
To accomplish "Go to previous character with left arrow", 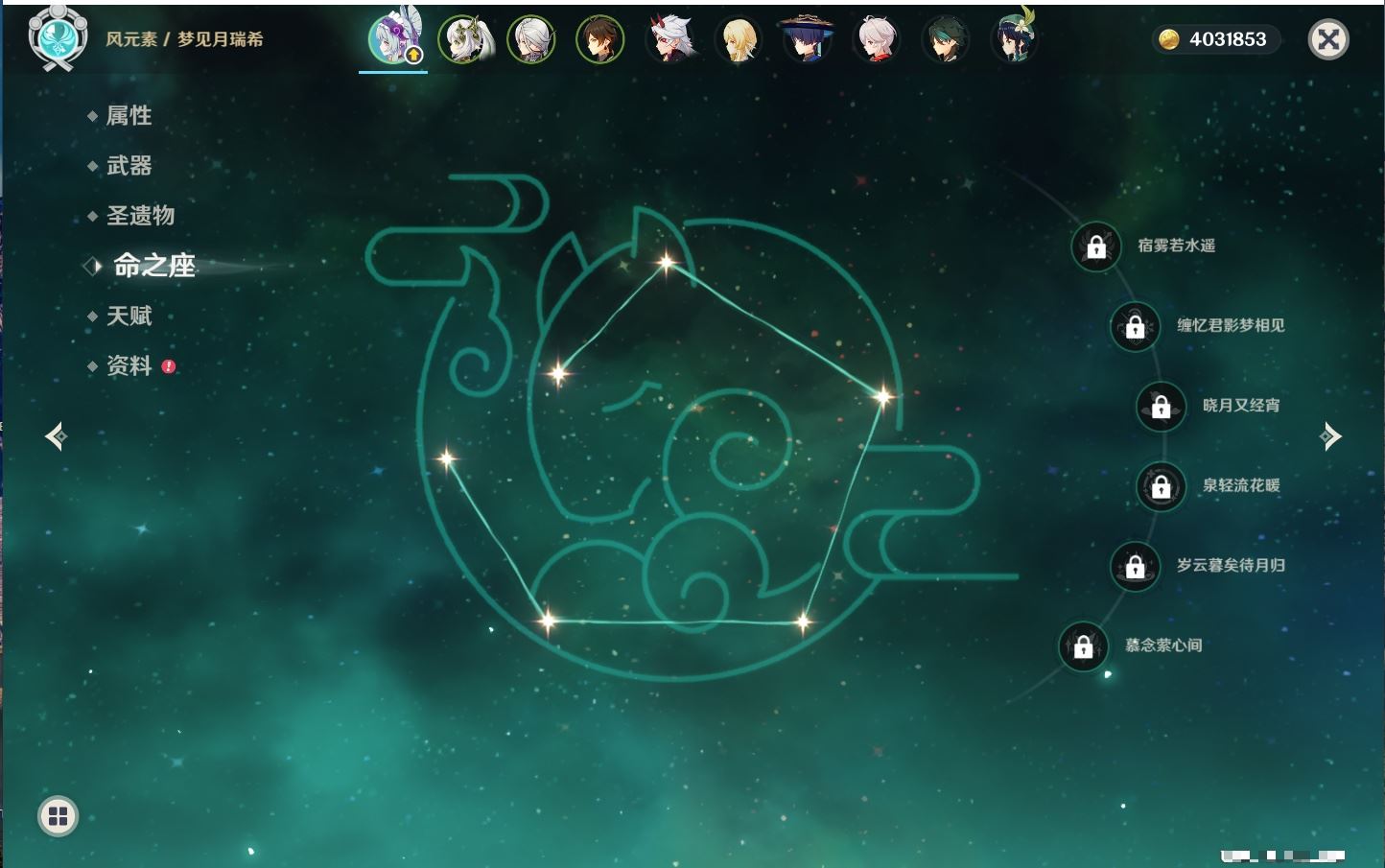I will coord(57,436).
